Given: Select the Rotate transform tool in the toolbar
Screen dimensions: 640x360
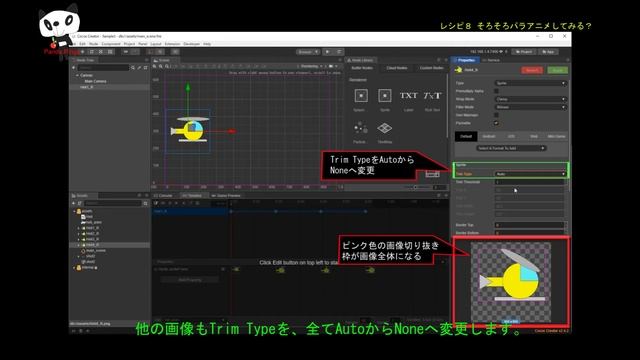Looking at the screenshot, I should (x=92, y=52).
